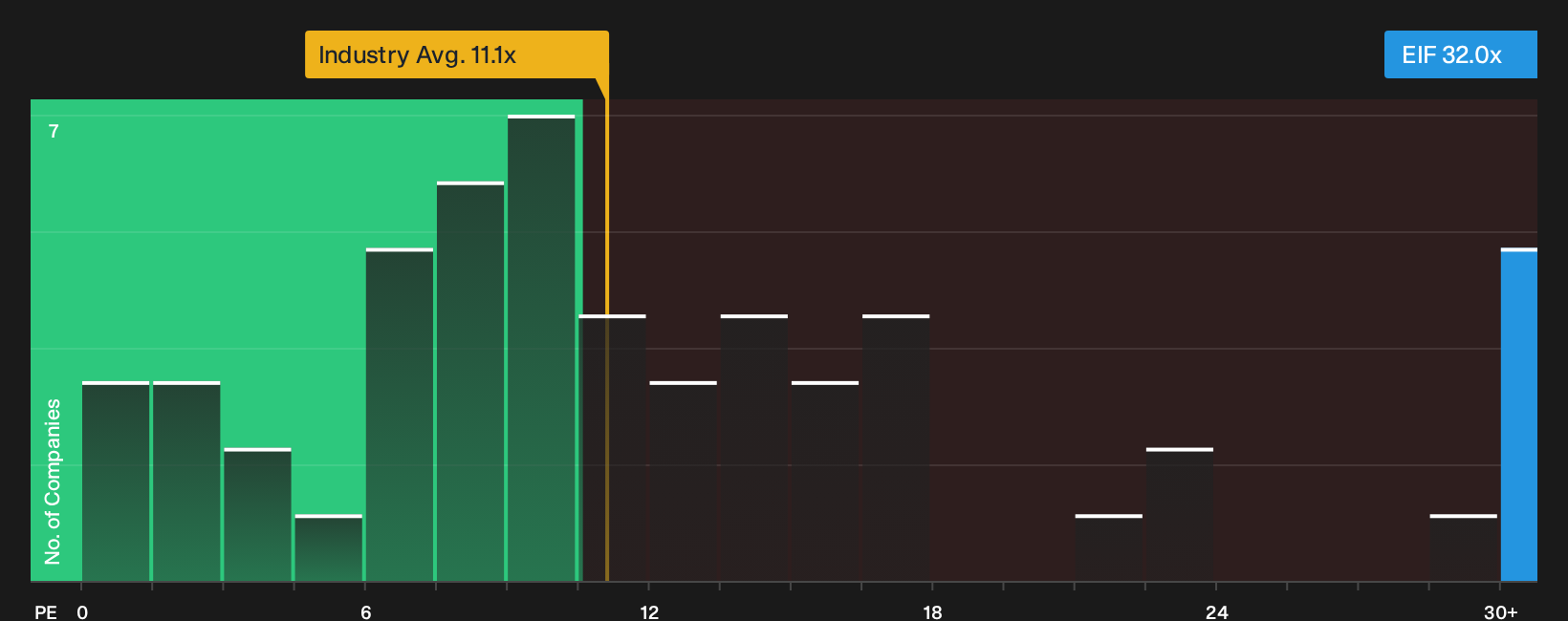
Task: Click the short bar ending at PE 6
Action: (x=329, y=547)
